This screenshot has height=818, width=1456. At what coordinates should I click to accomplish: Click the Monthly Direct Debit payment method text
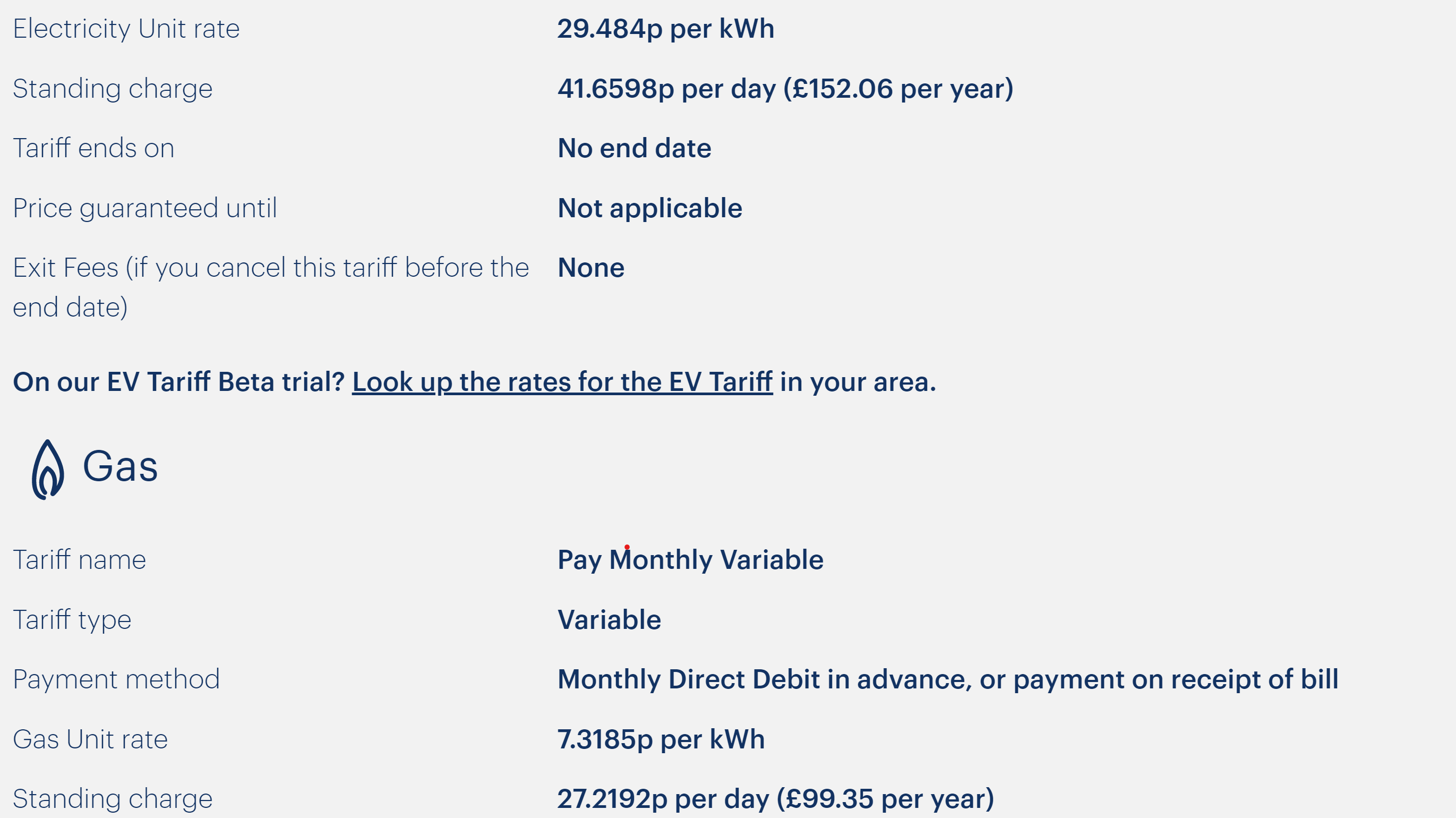point(948,679)
